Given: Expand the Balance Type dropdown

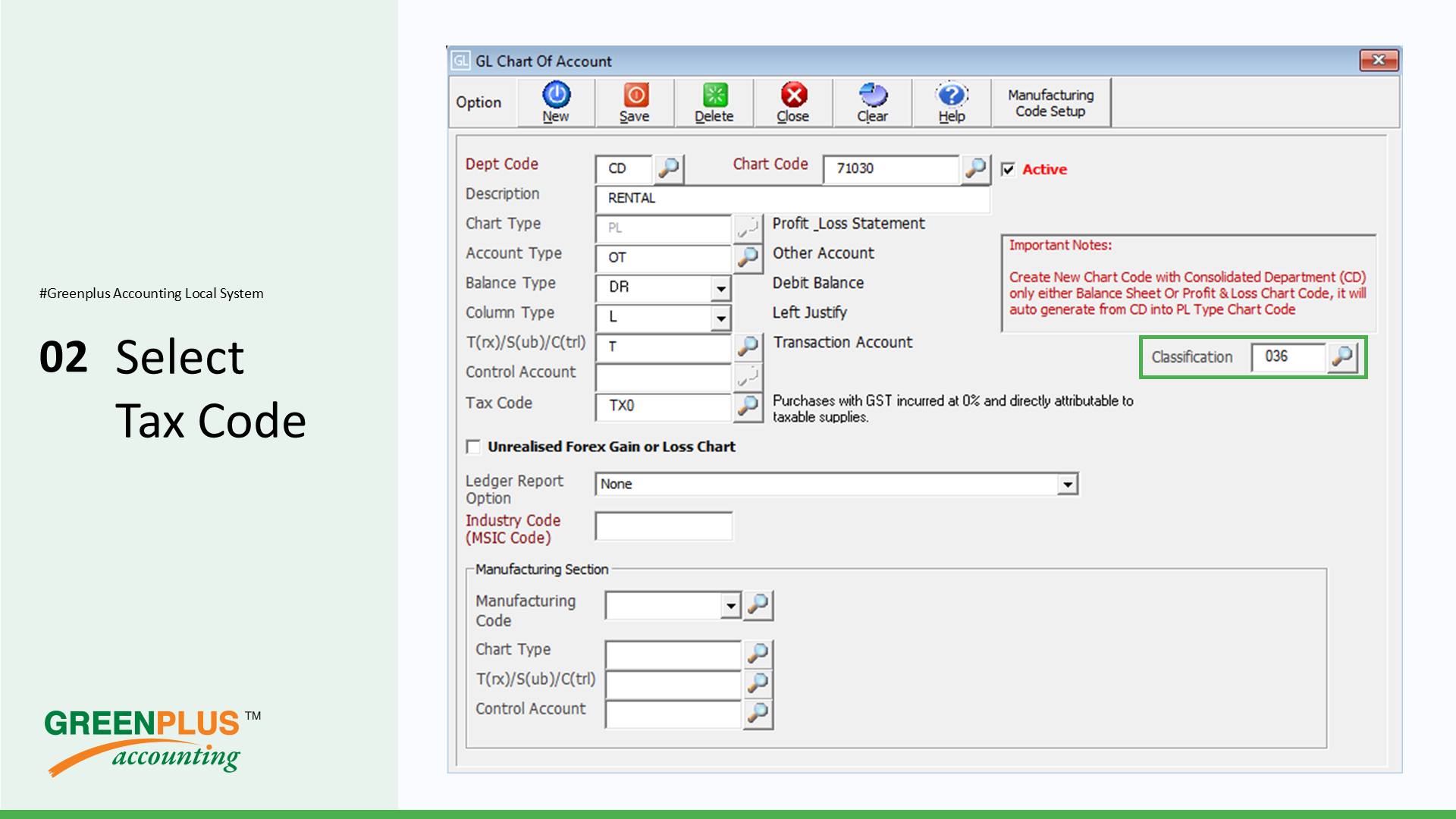Looking at the screenshot, I should (721, 288).
